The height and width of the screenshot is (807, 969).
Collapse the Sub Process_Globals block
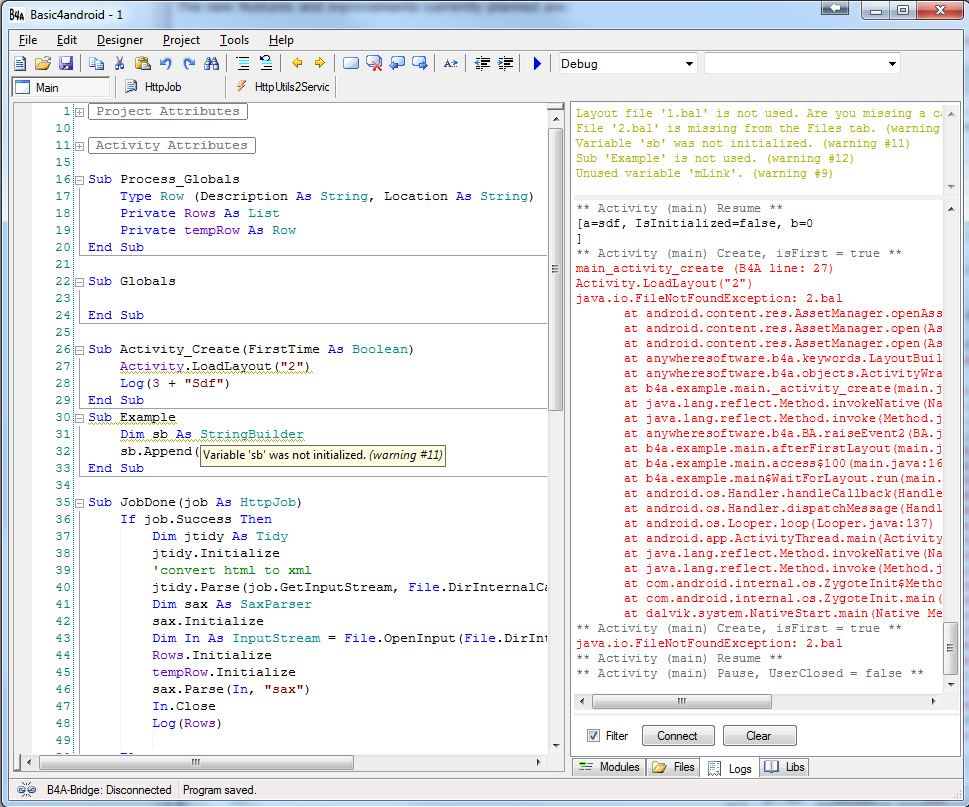[79, 180]
